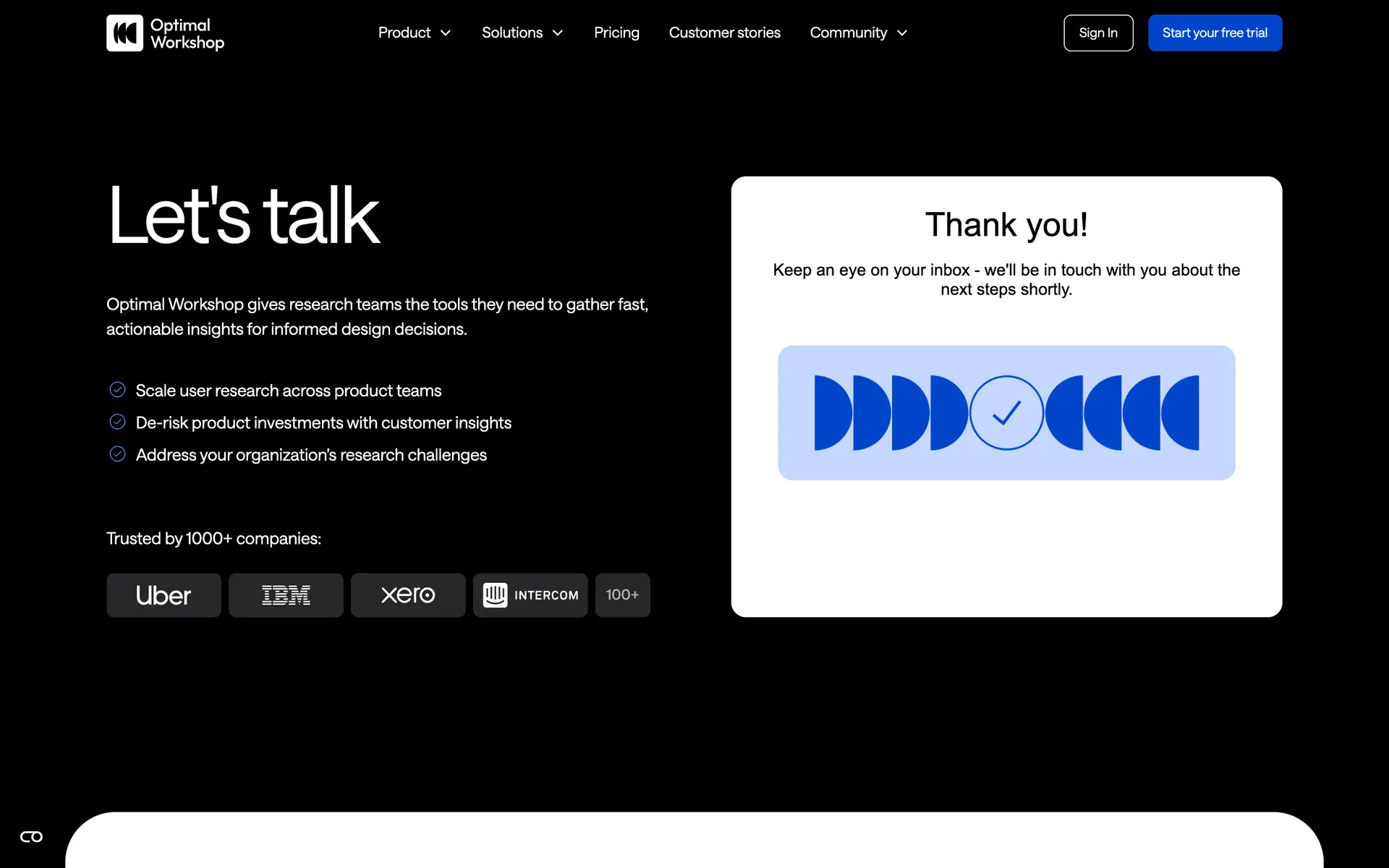Click the circled checkmark in the thank-you graphic
Screen dimensions: 1389x868
tap(1006, 413)
